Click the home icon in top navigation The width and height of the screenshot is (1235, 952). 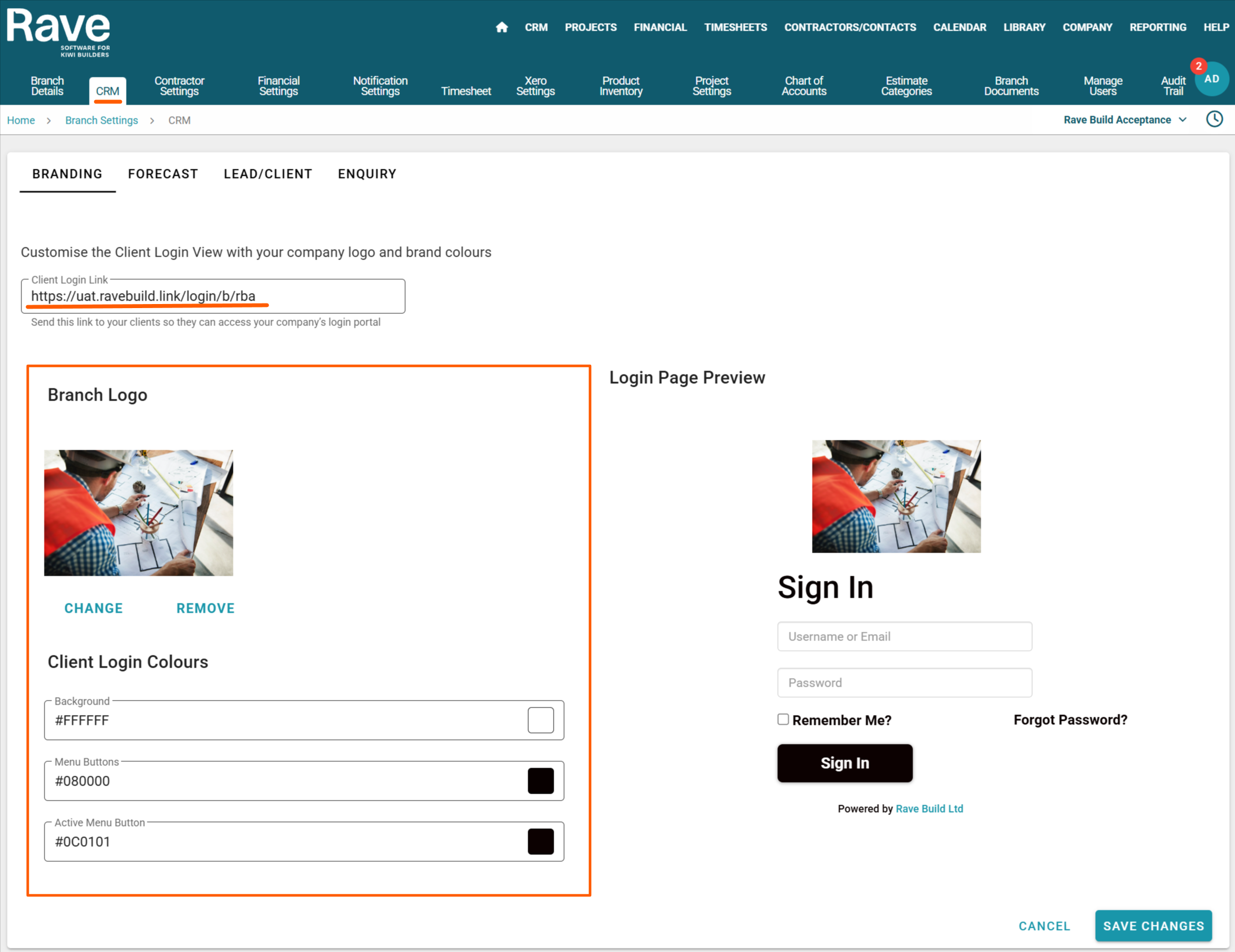coord(501,27)
